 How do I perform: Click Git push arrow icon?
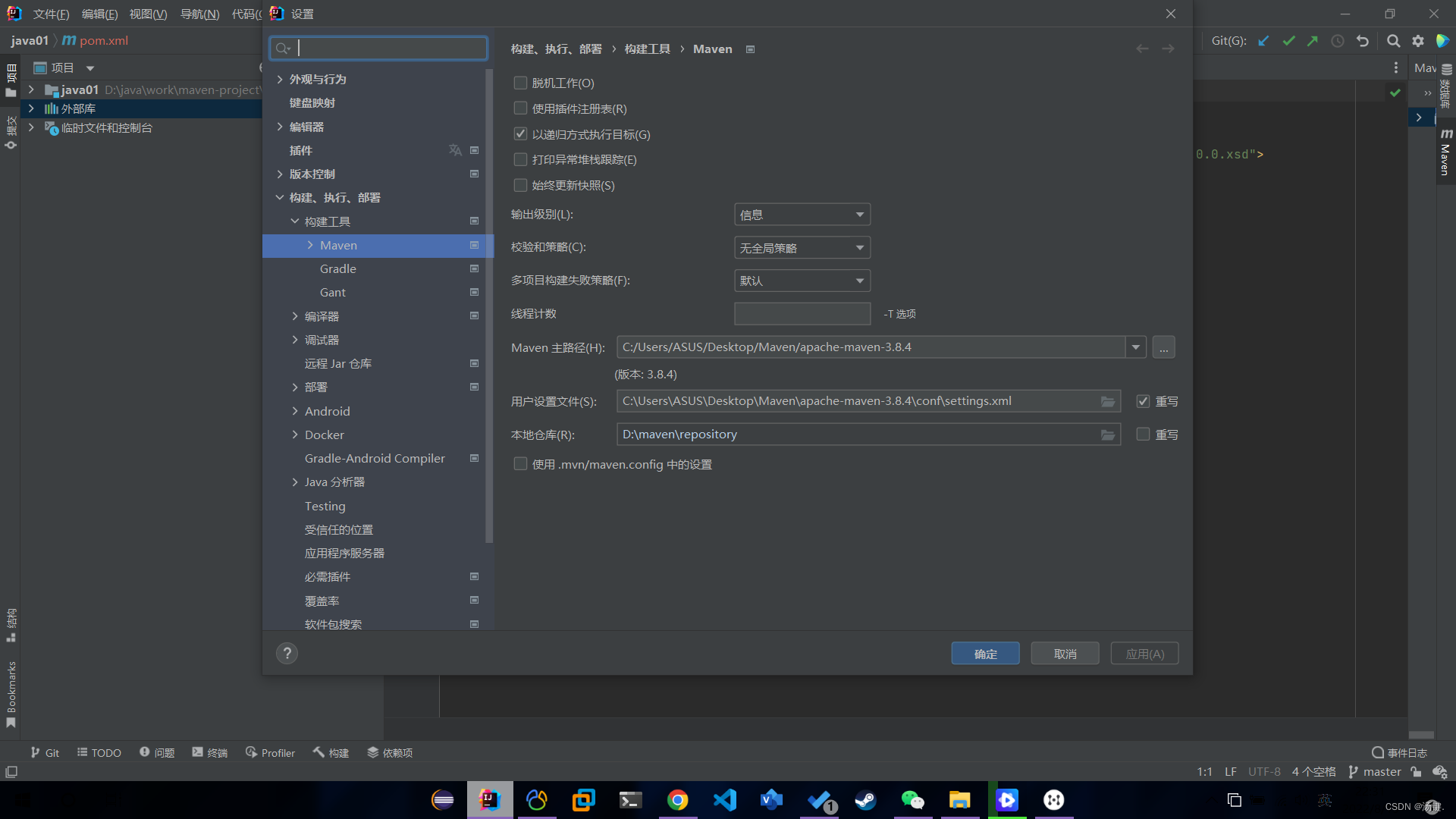(1313, 41)
